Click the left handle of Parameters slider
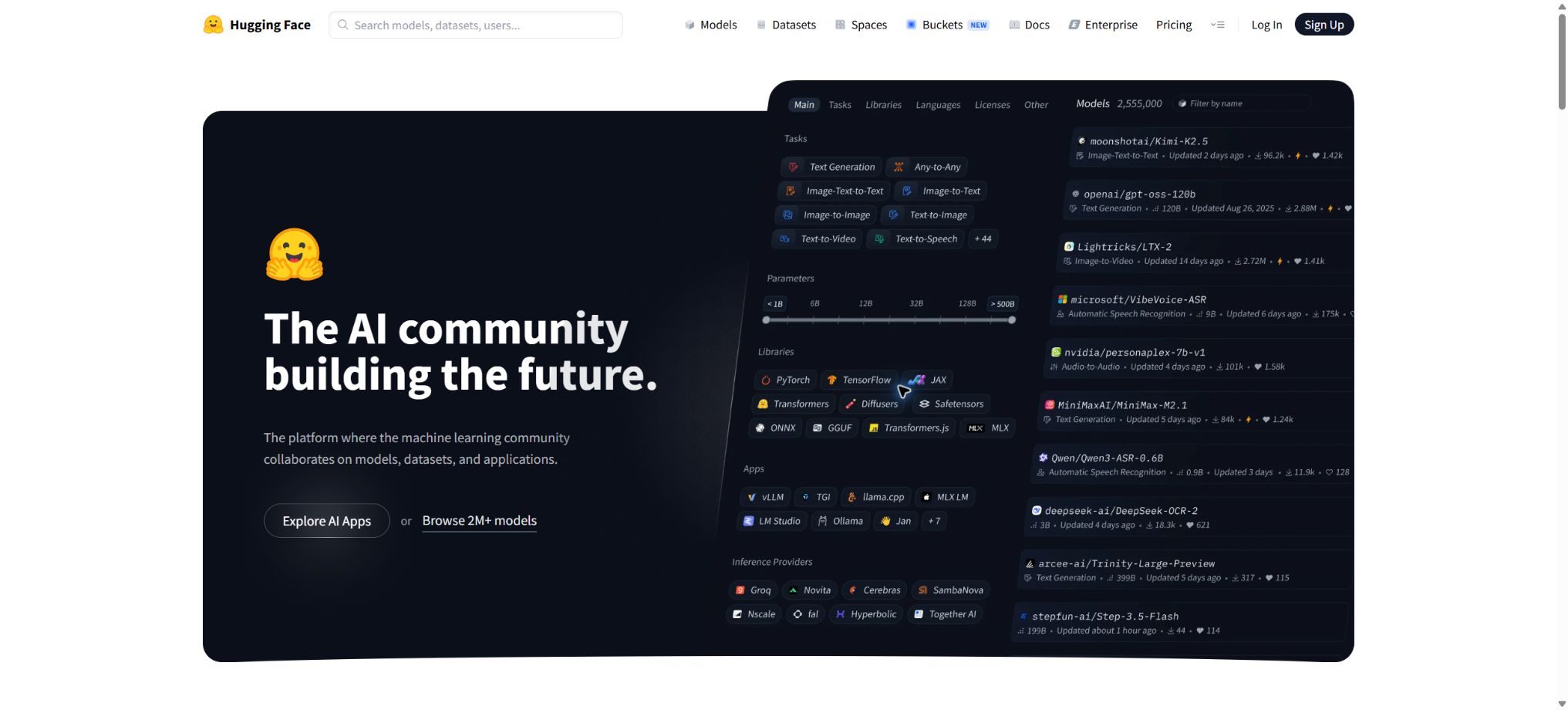Viewport: 1568px width, 710px height. coord(766,319)
